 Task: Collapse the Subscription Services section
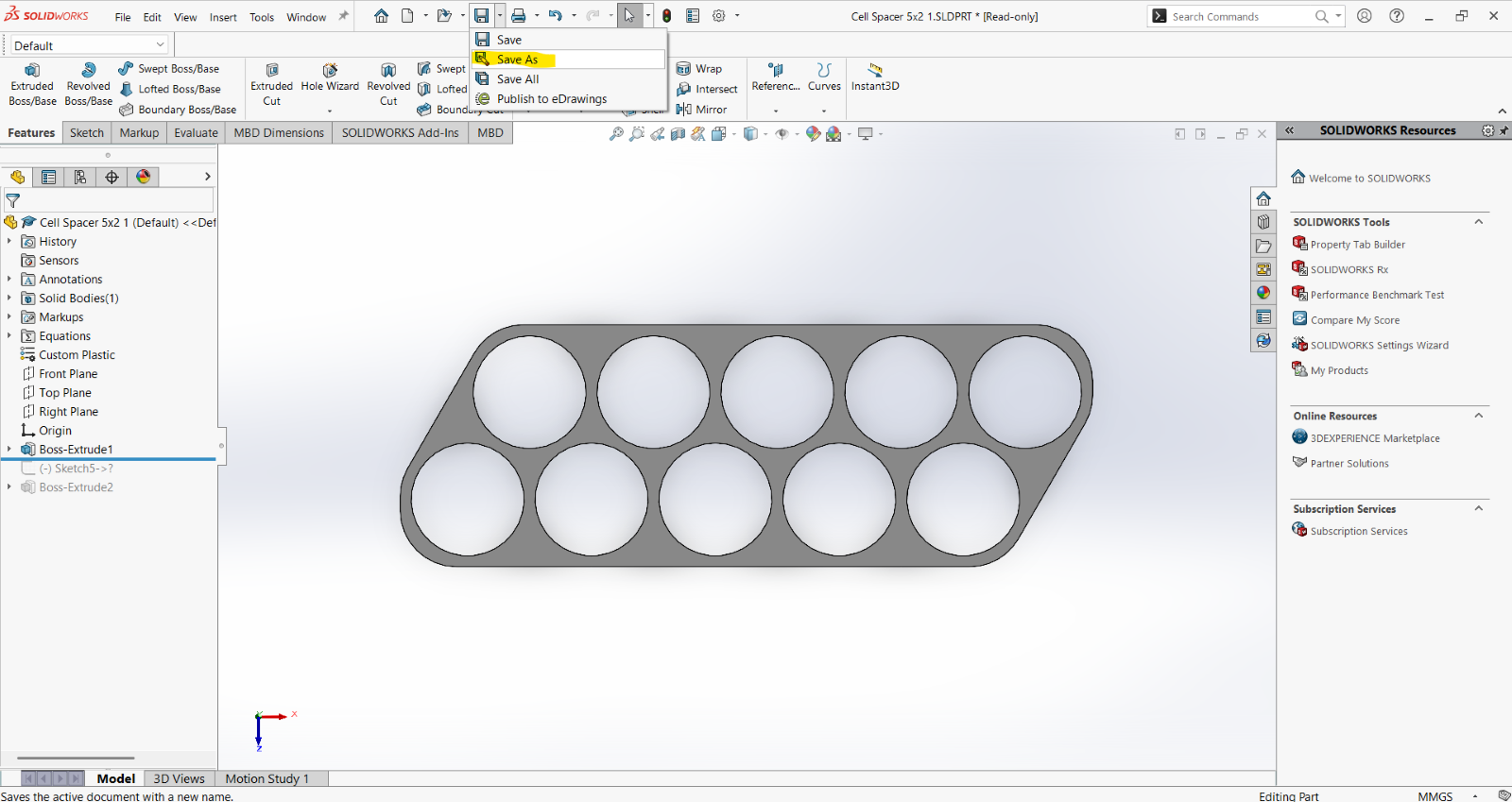(x=1479, y=508)
